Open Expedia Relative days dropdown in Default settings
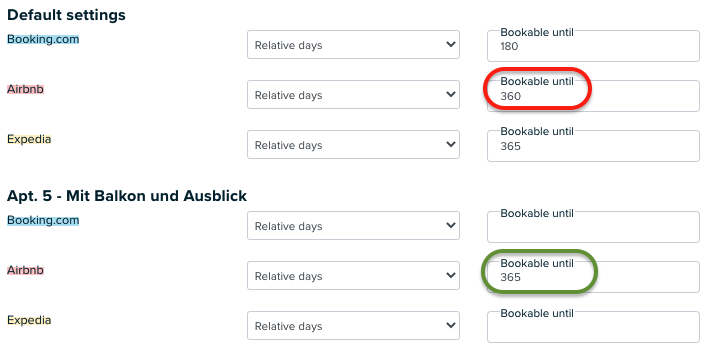Image resolution: width=708 pixels, height=360 pixels. (353, 145)
